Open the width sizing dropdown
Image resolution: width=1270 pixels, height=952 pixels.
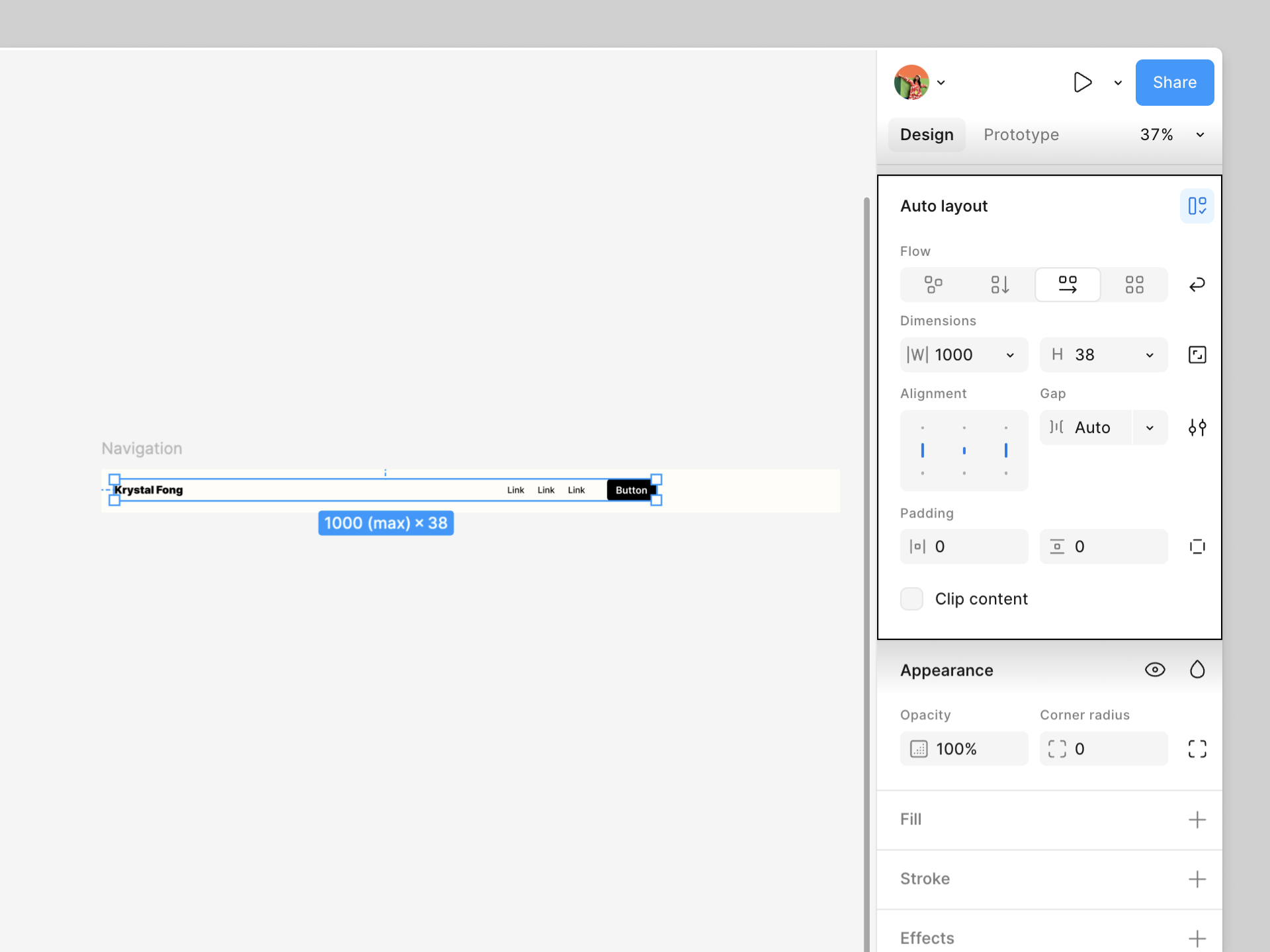pyautogui.click(x=1010, y=355)
